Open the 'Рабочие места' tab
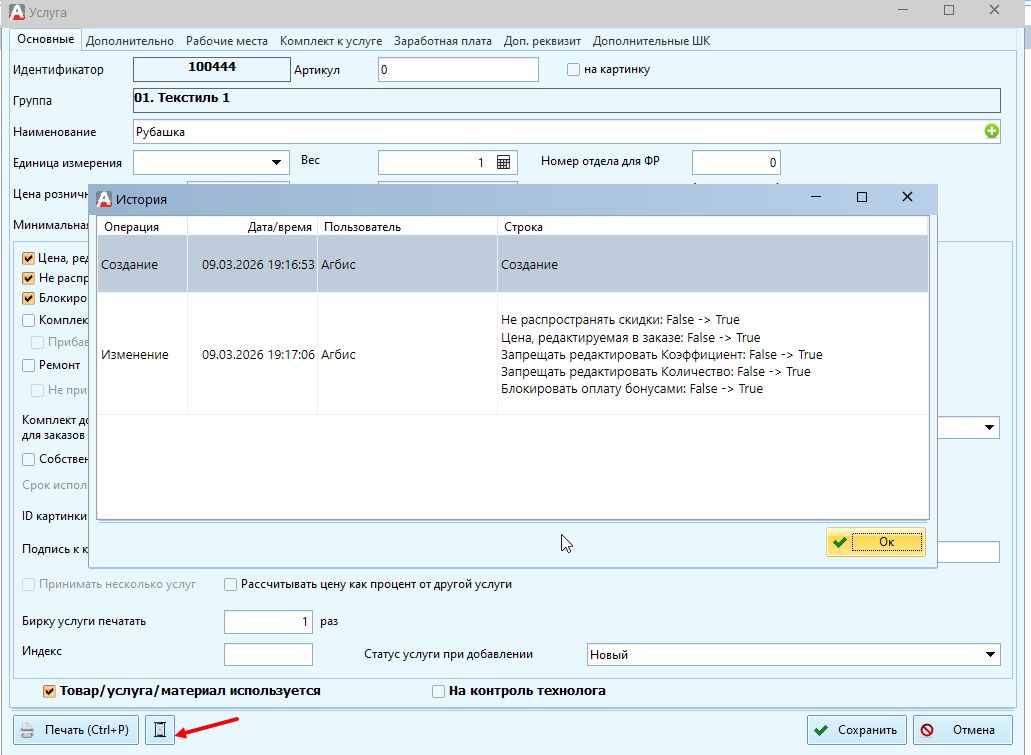 [x=227, y=41]
